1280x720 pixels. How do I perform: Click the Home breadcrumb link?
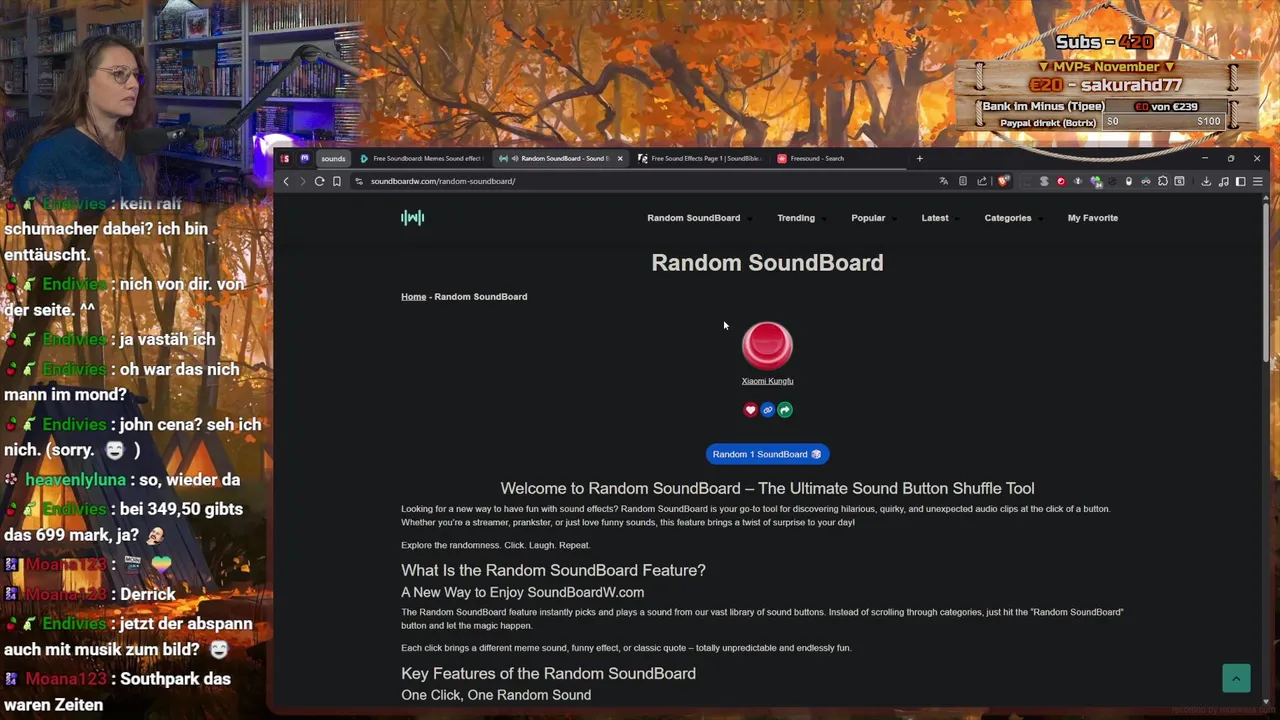point(413,297)
